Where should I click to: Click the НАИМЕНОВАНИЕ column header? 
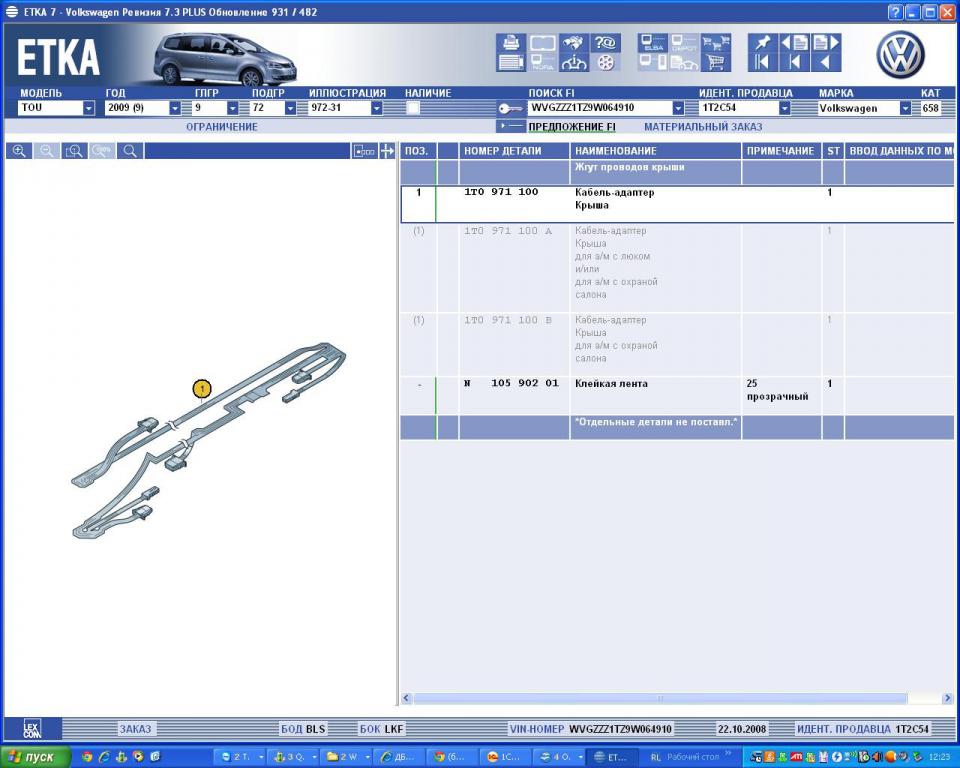click(655, 151)
